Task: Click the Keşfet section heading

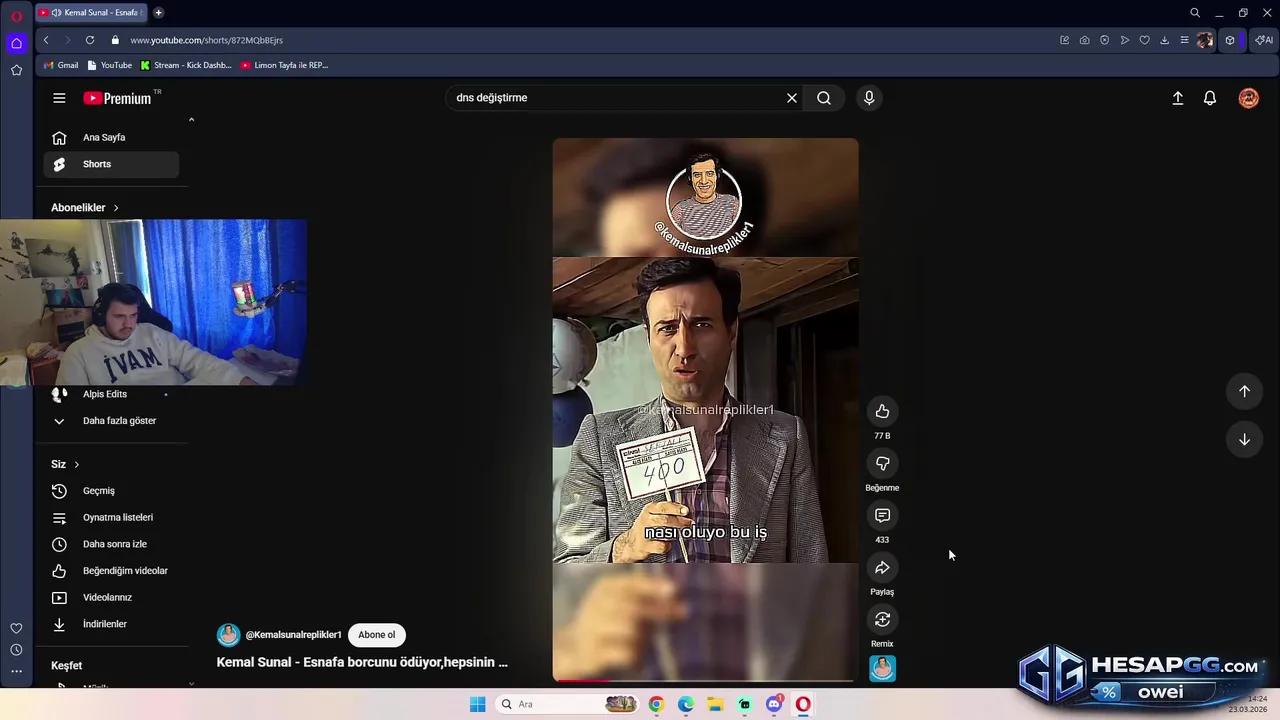Action: (x=67, y=666)
